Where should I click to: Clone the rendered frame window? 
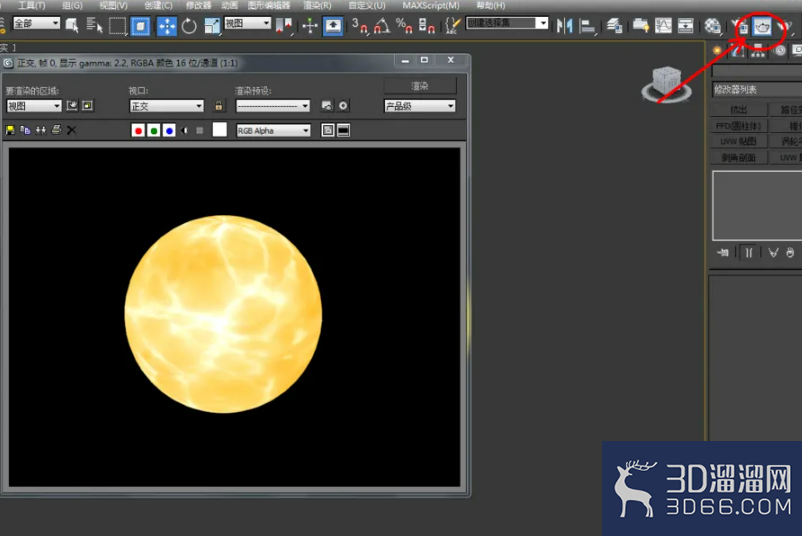click(40, 130)
